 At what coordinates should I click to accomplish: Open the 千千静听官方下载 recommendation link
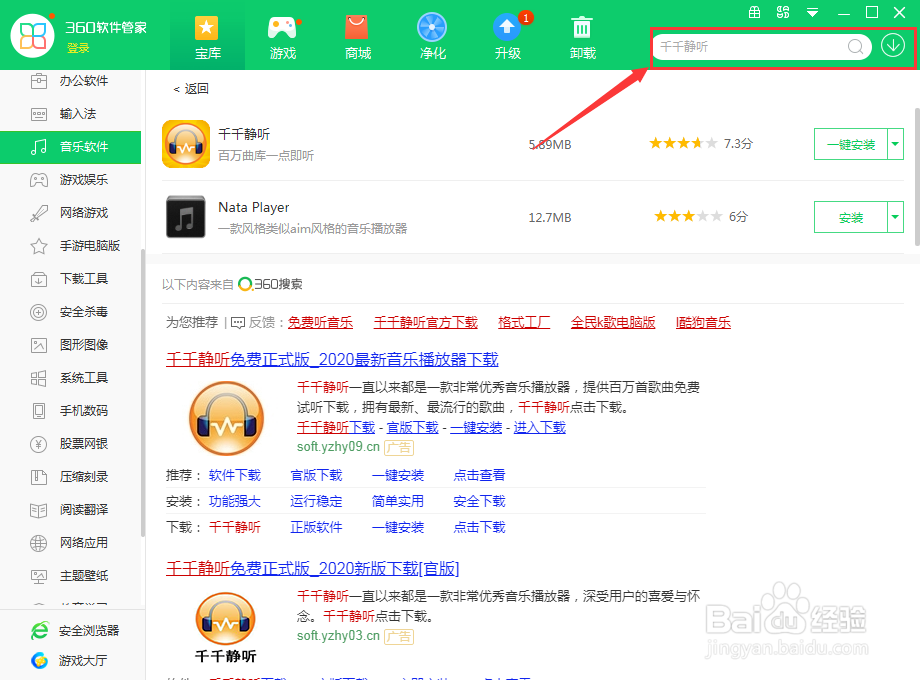pos(425,322)
